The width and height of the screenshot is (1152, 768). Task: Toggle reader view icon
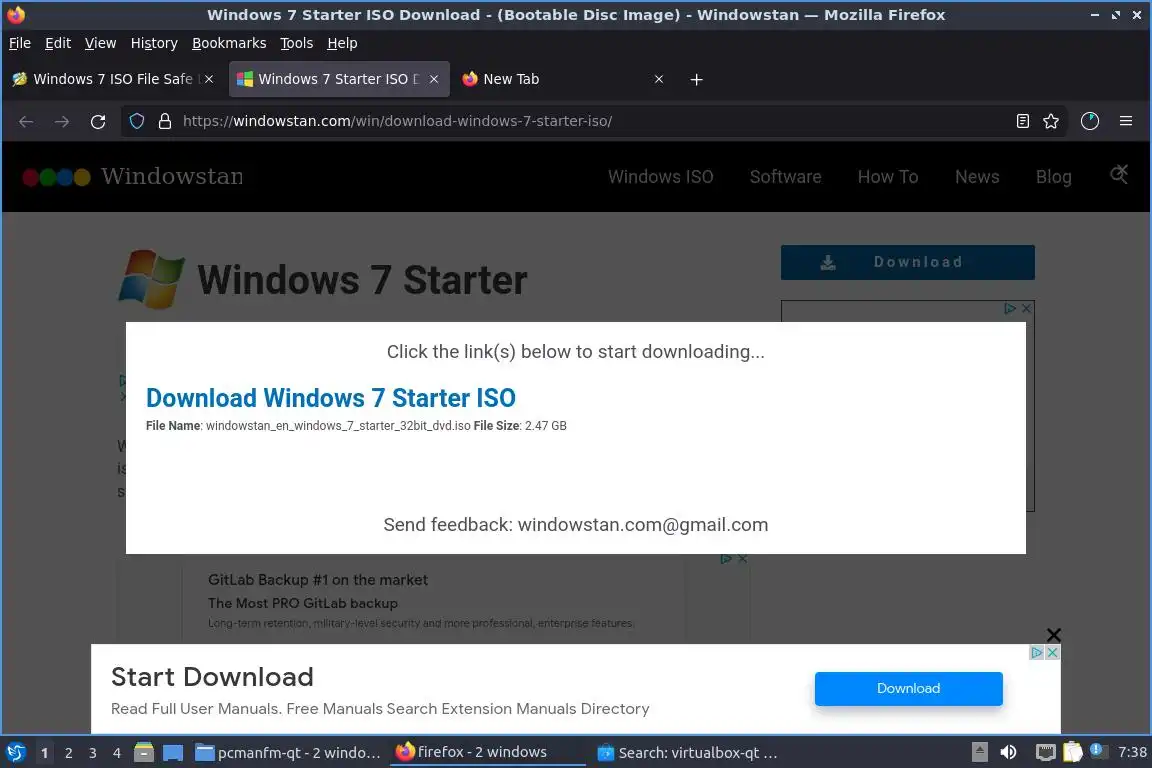click(x=1022, y=121)
